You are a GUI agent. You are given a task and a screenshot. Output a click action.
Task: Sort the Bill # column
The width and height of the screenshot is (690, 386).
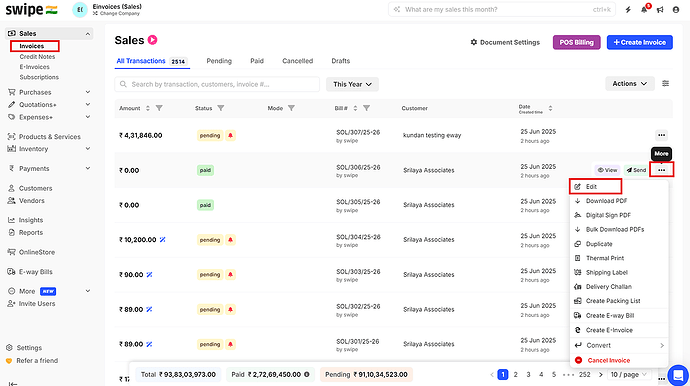355,108
